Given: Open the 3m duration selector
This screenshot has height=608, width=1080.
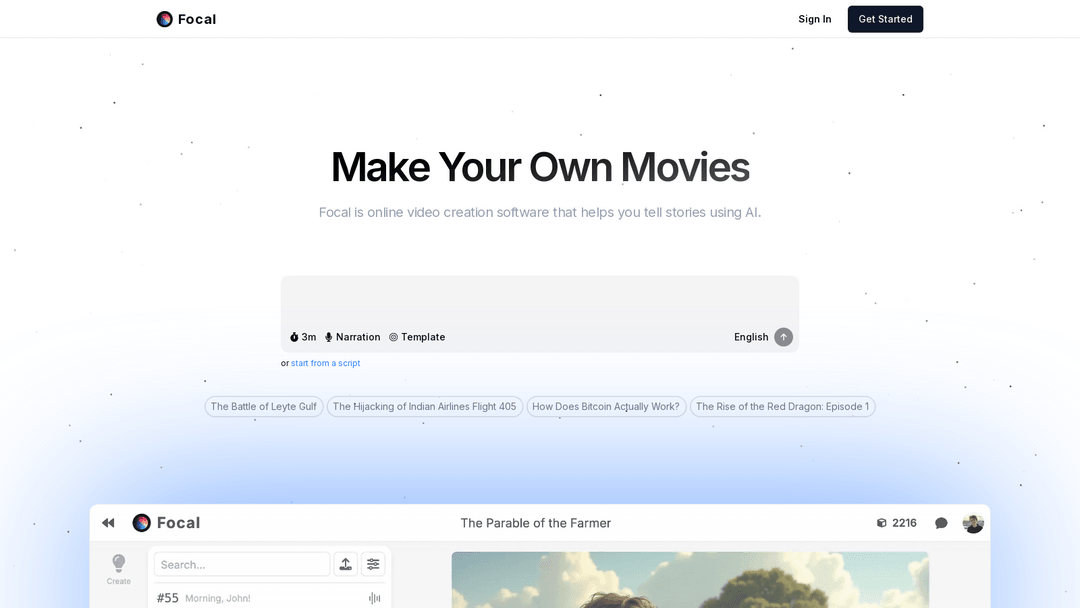Looking at the screenshot, I should pyautogui.click(x=303, y=337).
